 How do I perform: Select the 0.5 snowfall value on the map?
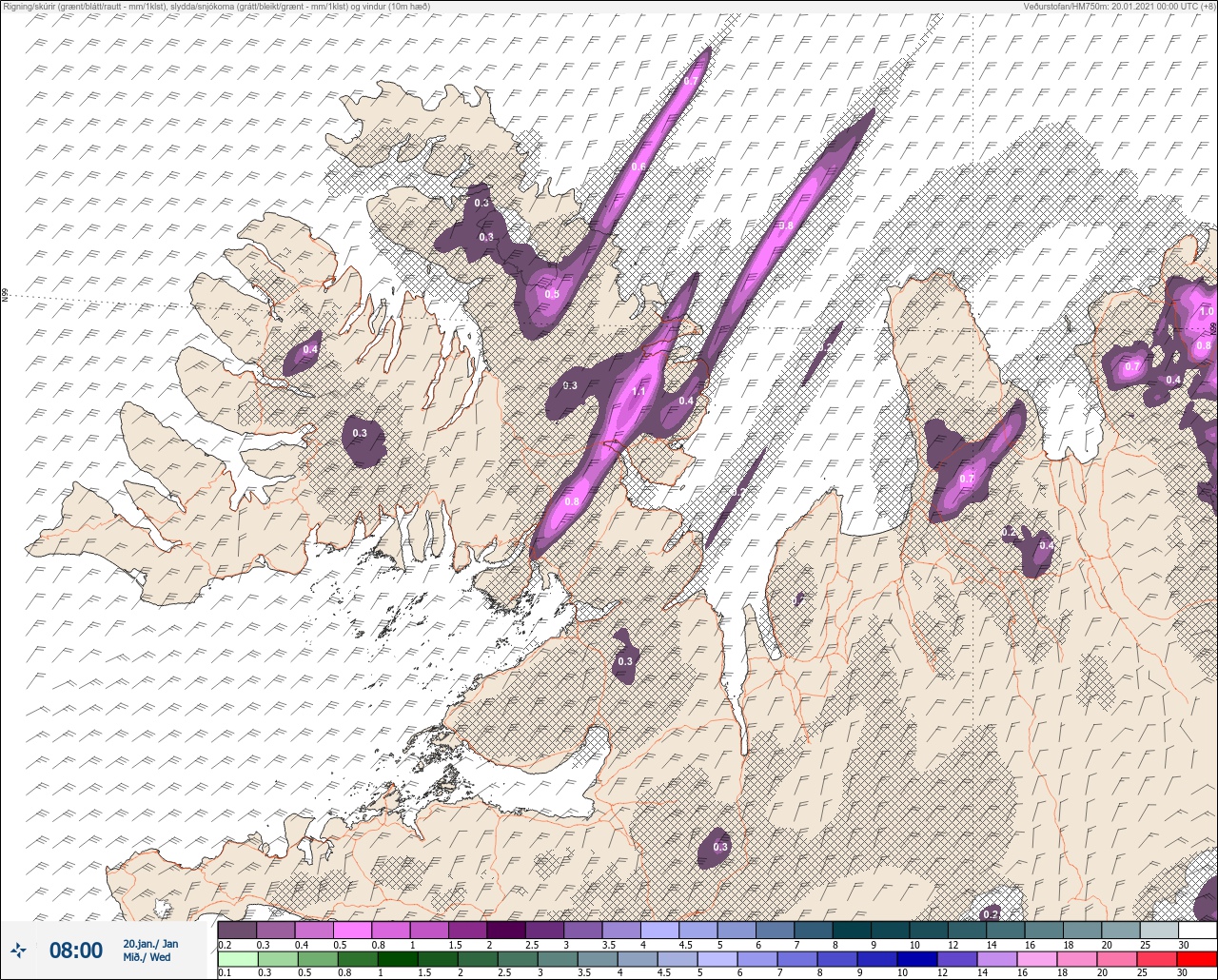pos(552,294)
